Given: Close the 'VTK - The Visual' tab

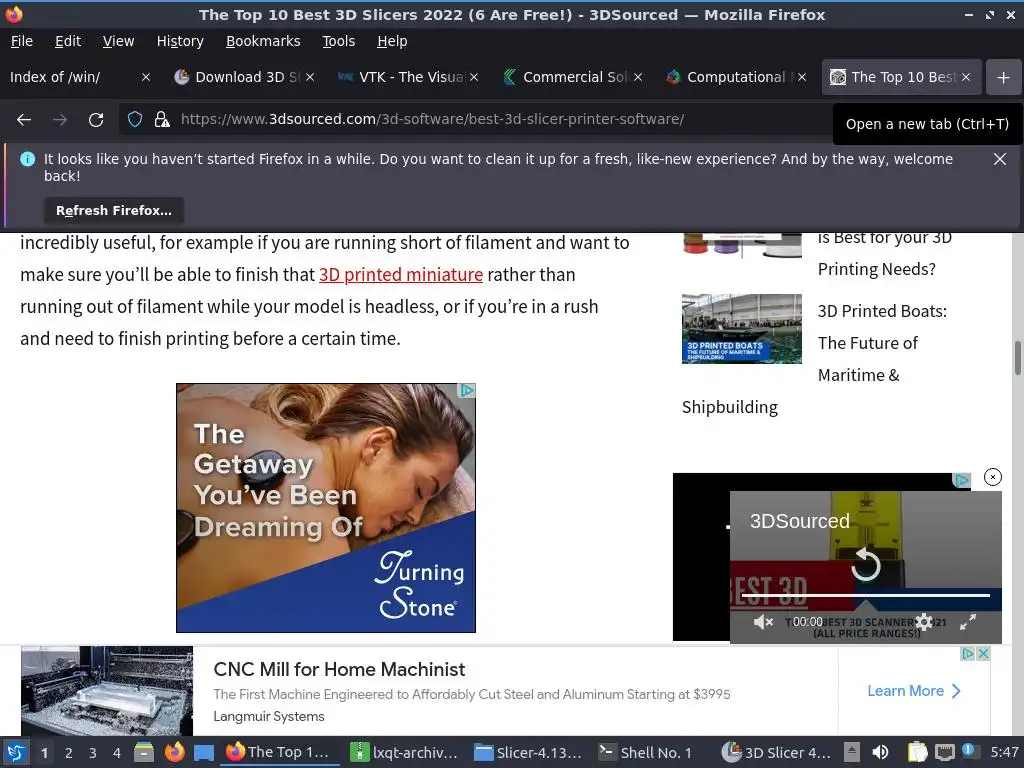Looking at the screenshot, I should point(474,77).
